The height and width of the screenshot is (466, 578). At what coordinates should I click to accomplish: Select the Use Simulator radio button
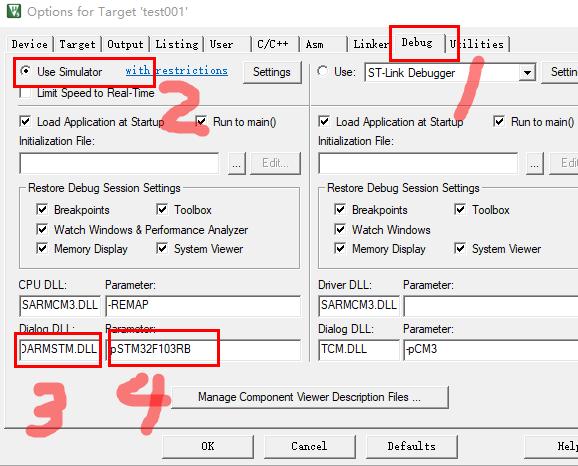[25, 70]
